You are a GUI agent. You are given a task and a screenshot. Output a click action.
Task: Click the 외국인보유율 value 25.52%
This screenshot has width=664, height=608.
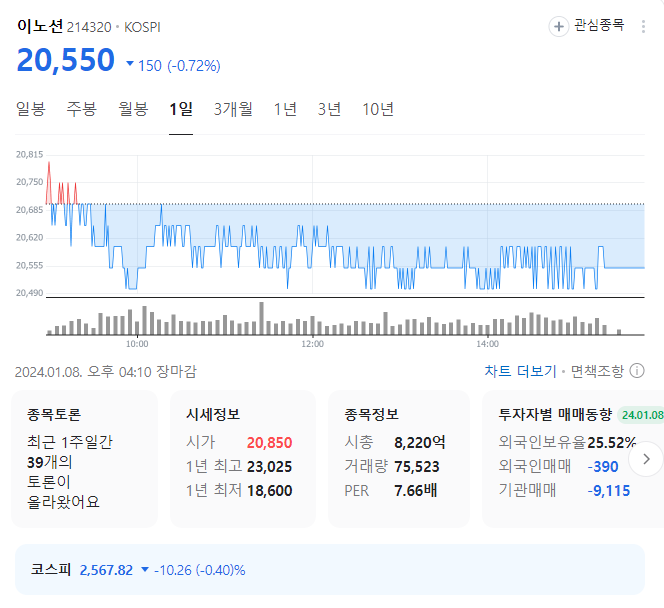(x=611, y=443)
